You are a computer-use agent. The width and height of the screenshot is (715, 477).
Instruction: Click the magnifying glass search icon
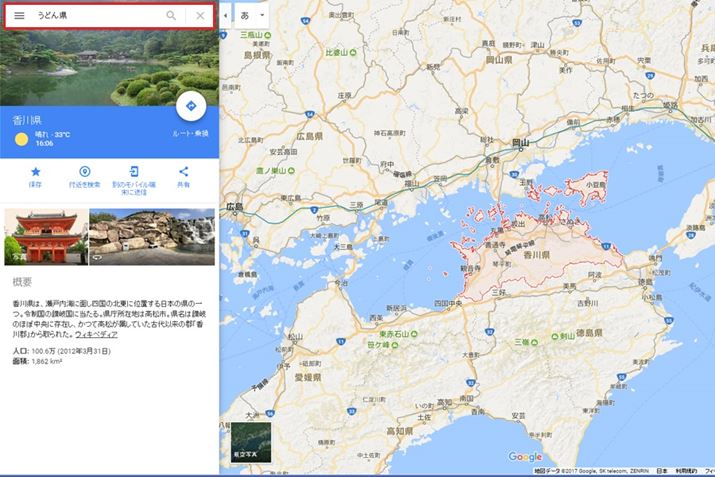(171, 16)
